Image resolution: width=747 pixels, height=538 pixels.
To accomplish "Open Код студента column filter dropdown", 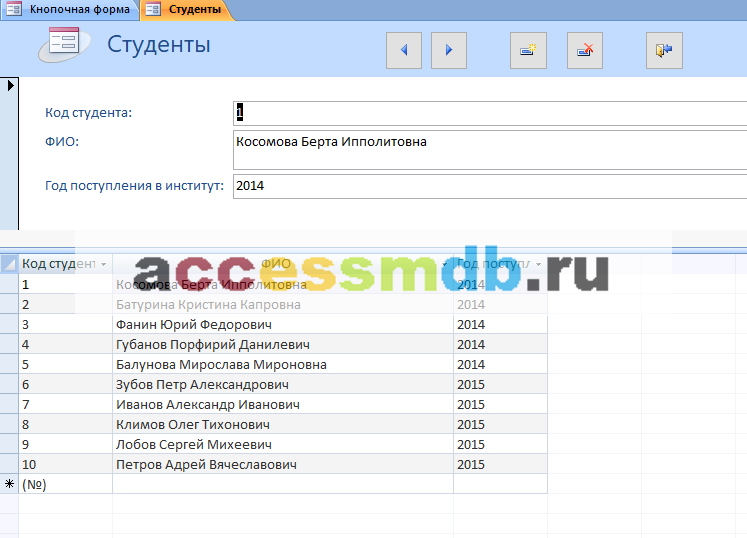I will pyautogui.click(x=103, y=264).
